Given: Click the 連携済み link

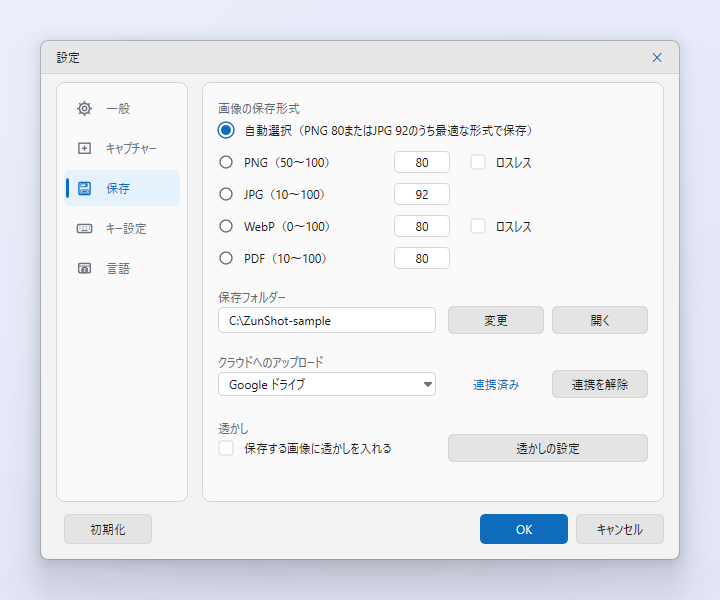Looking at the screenshot, I should point(496,384).
